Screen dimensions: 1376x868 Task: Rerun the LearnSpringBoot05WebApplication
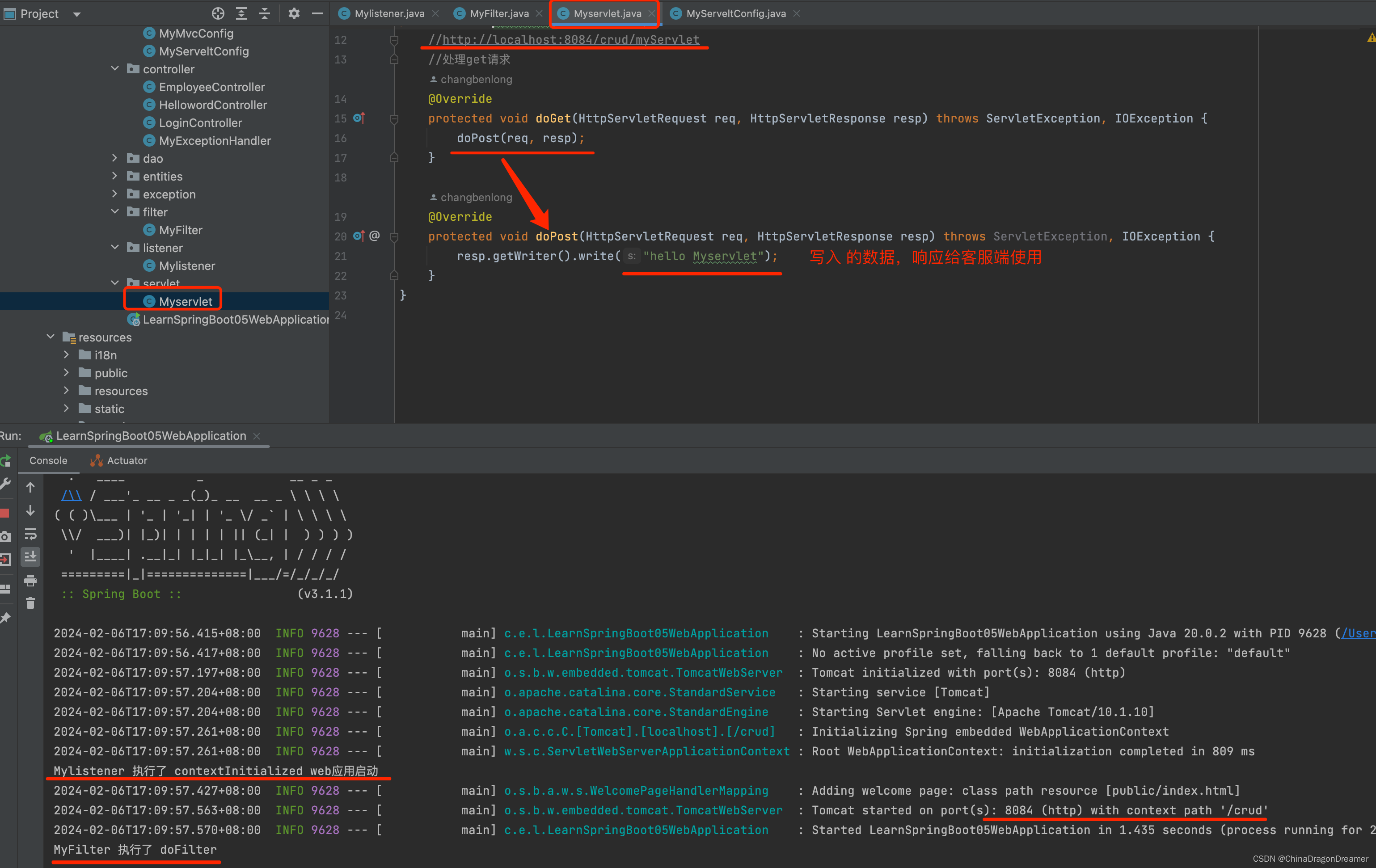tap(6, 460)
